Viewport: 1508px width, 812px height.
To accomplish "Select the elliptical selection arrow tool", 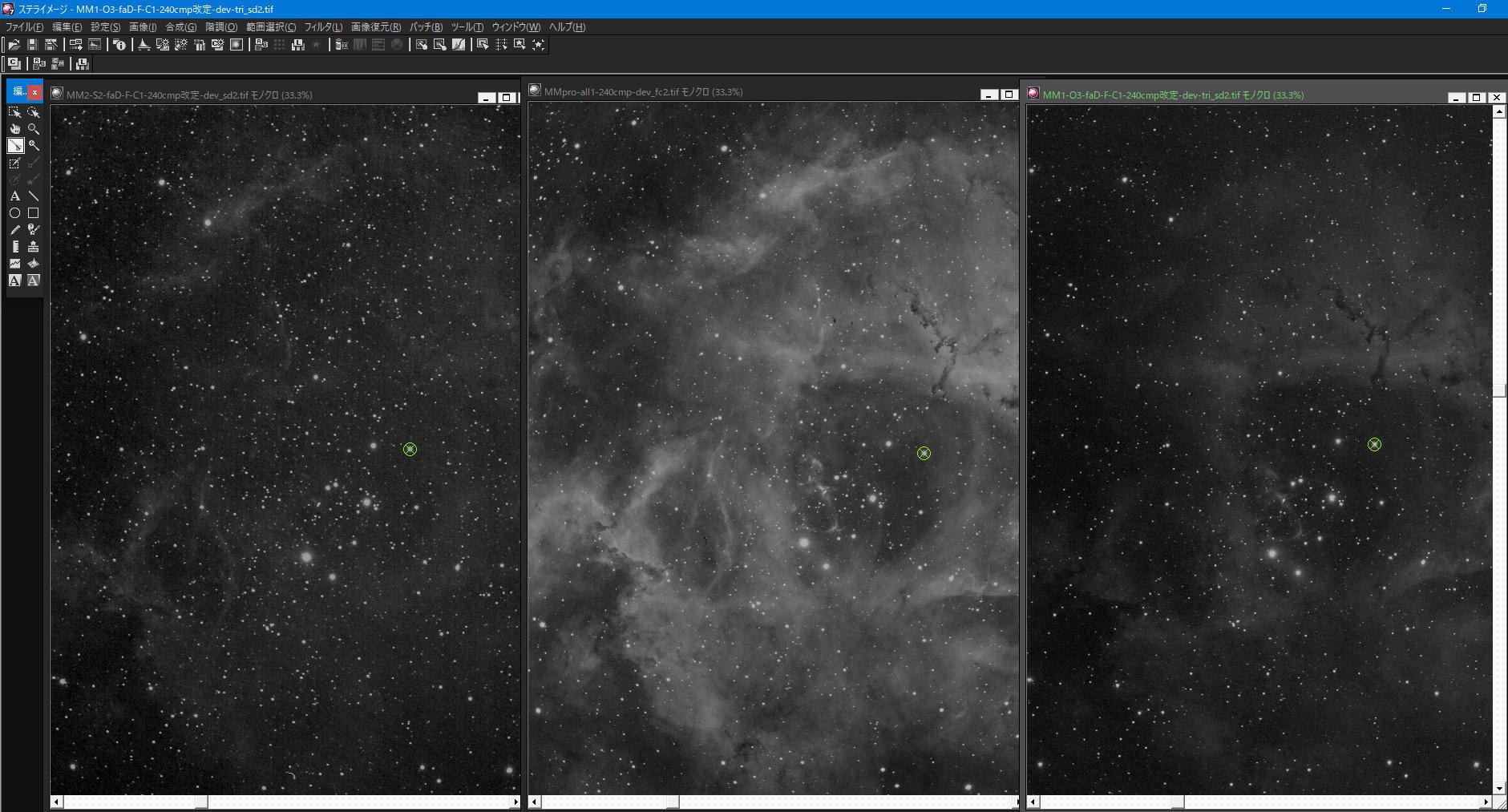I will click(x=34, y=112).
